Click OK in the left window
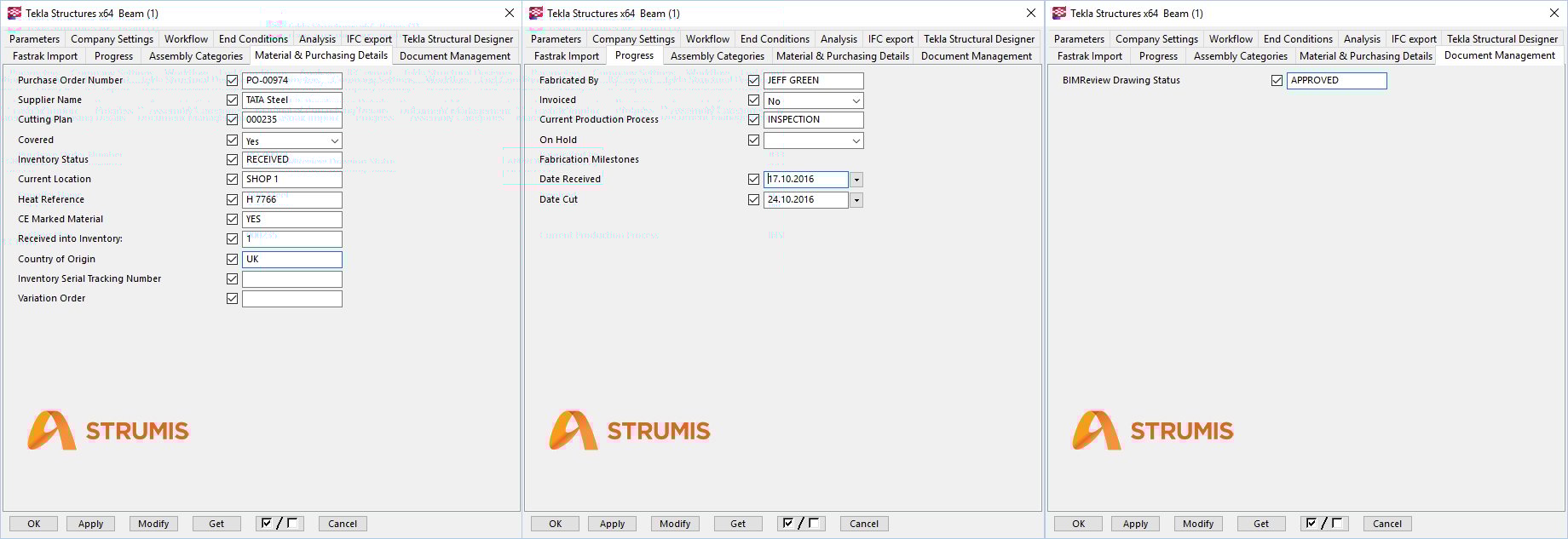This screenshot has width=1568, height=539. click(x=33, y=524)
